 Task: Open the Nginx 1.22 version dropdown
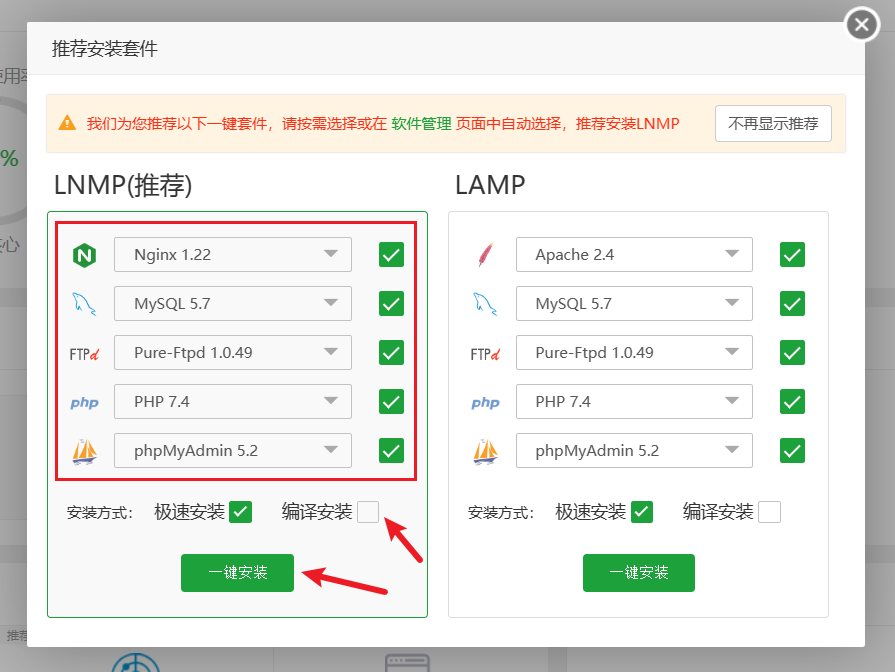tap(233, 255)
